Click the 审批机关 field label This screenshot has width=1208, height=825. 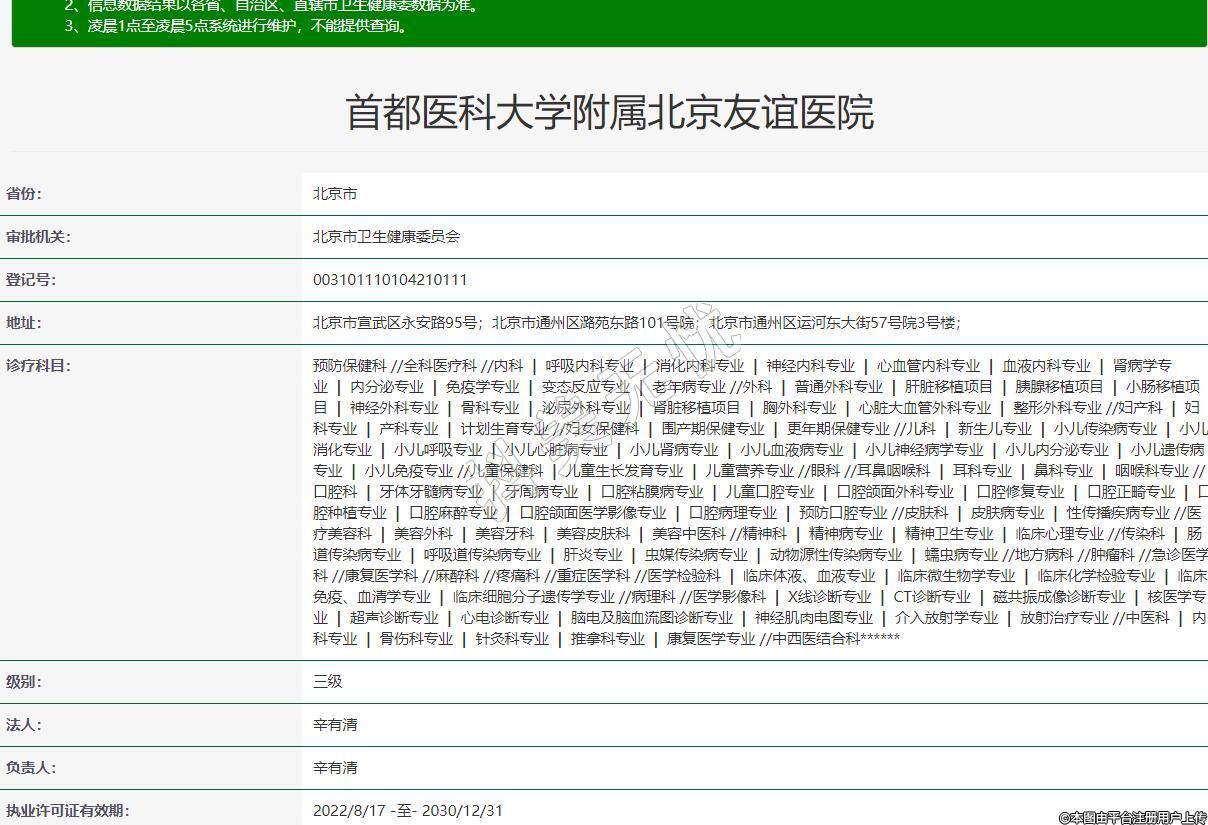(39, 237)
